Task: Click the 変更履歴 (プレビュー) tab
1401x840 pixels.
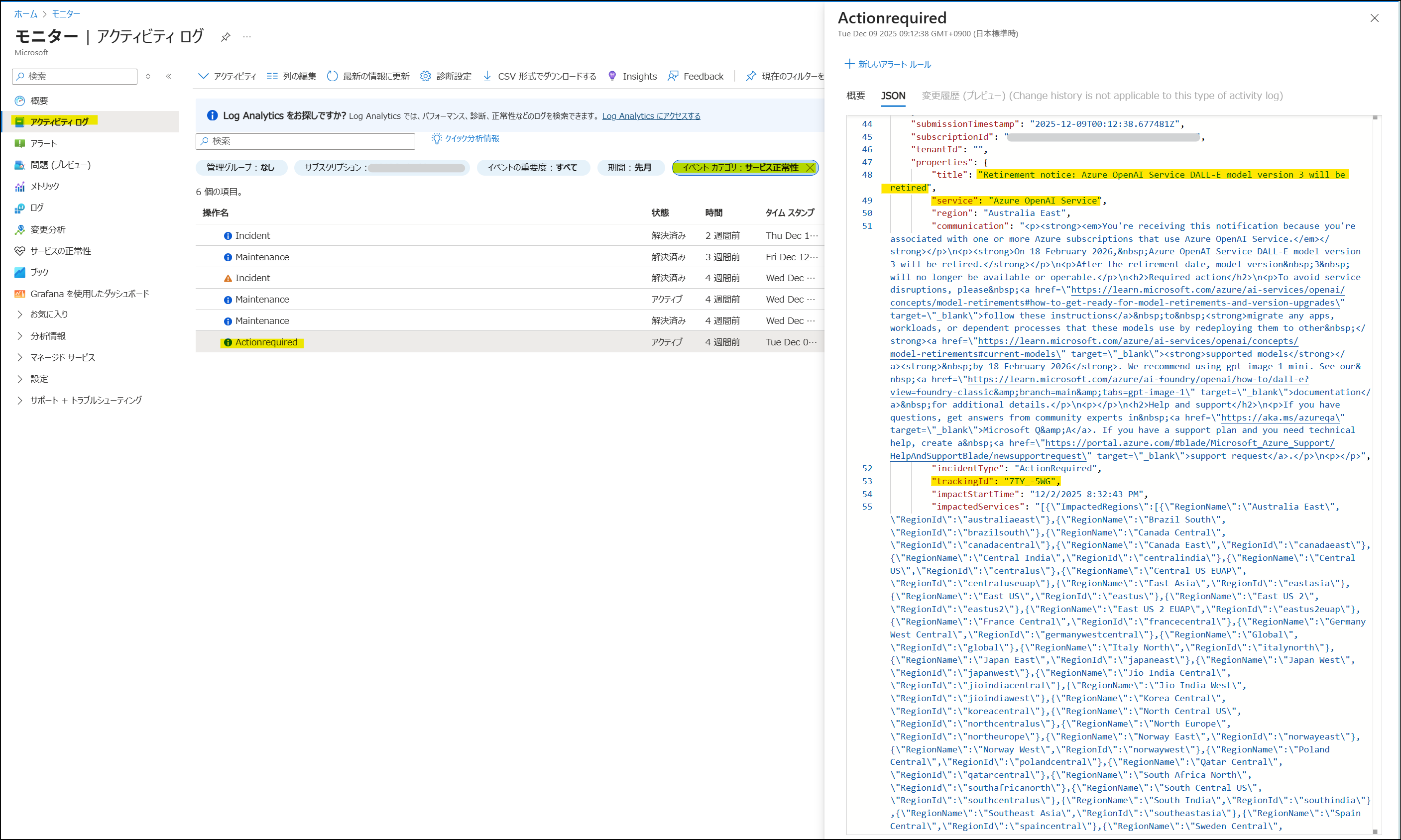Action: (1102, 96)
